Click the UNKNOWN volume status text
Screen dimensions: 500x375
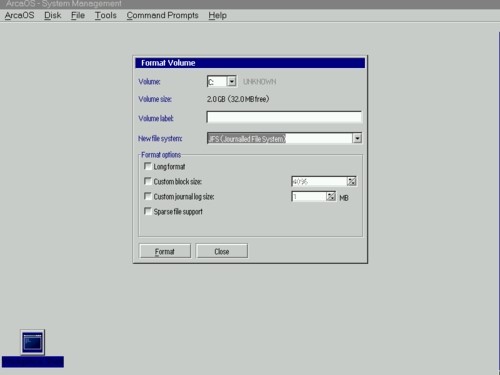point(259,82)
